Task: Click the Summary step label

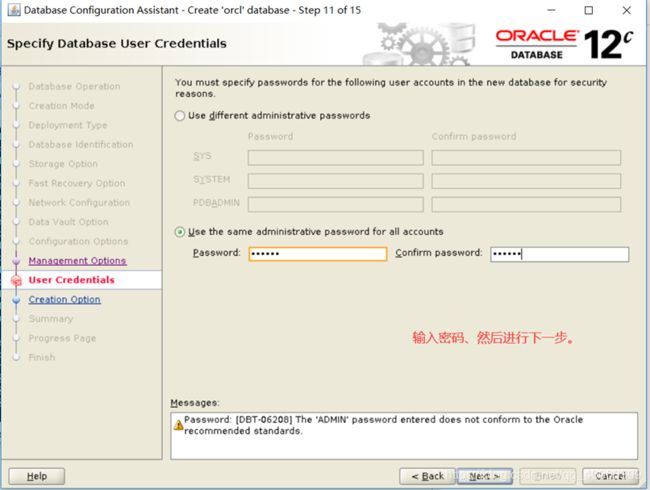Action: pyautogui.click(x=51, y=319)
